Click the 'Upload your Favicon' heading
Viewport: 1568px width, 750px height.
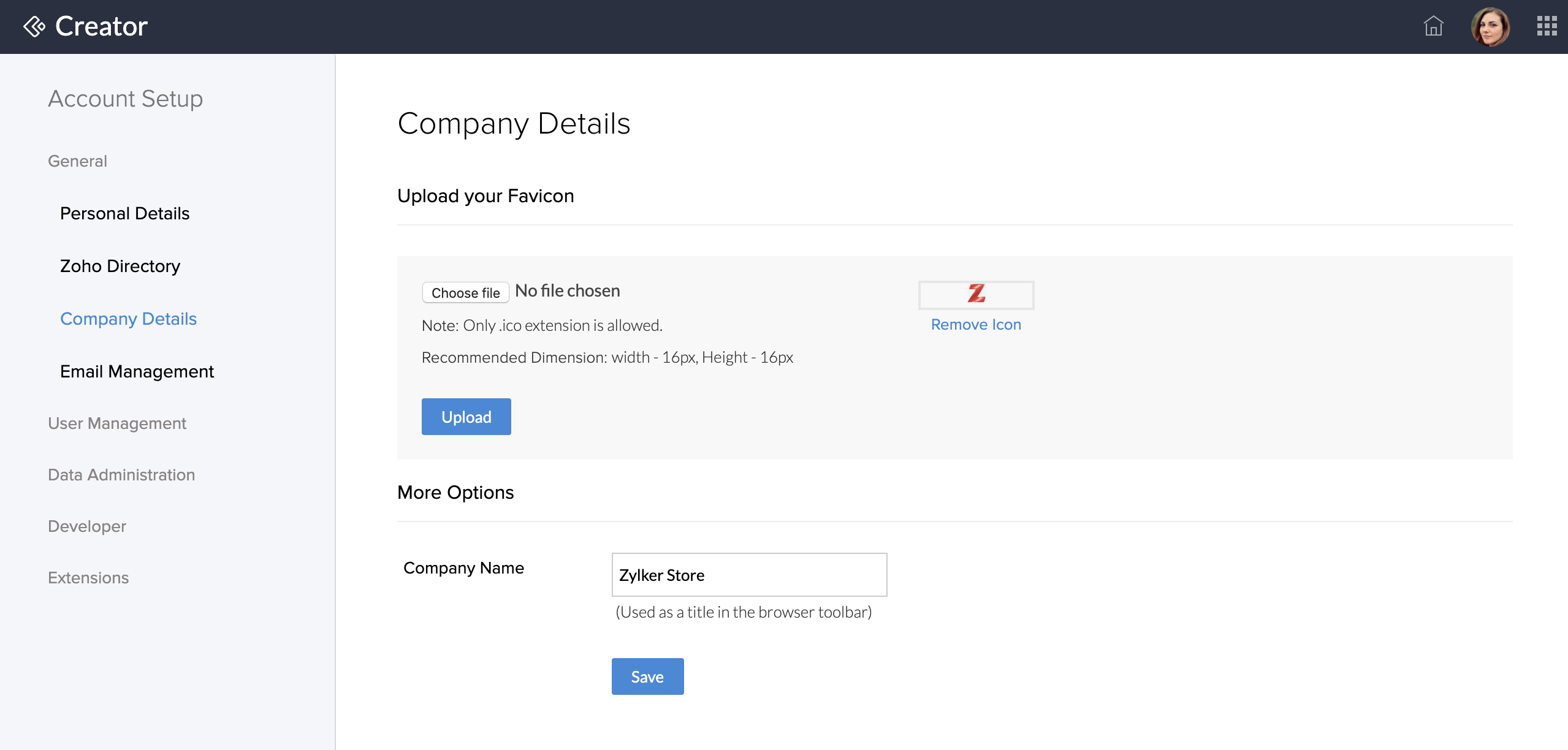(485, 196)
